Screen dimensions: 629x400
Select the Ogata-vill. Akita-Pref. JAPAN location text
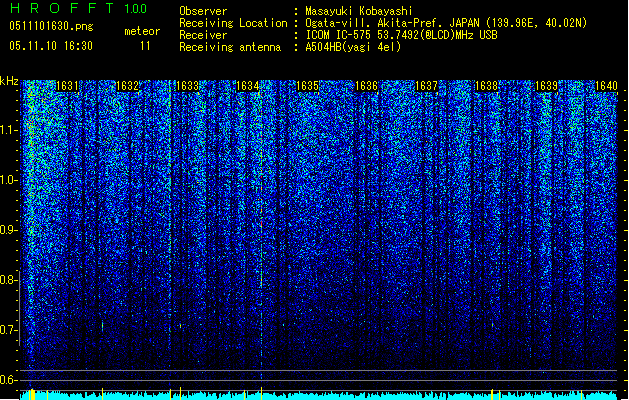pos(446,23)
